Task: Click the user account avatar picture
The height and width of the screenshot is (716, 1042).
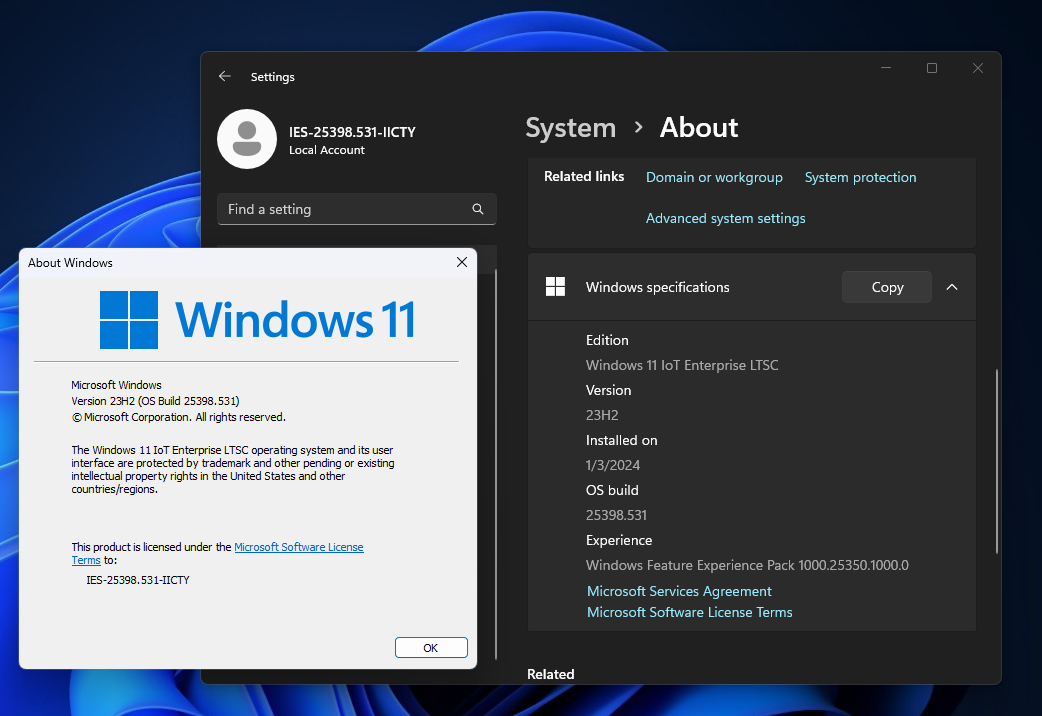Action: pos(247,139)
